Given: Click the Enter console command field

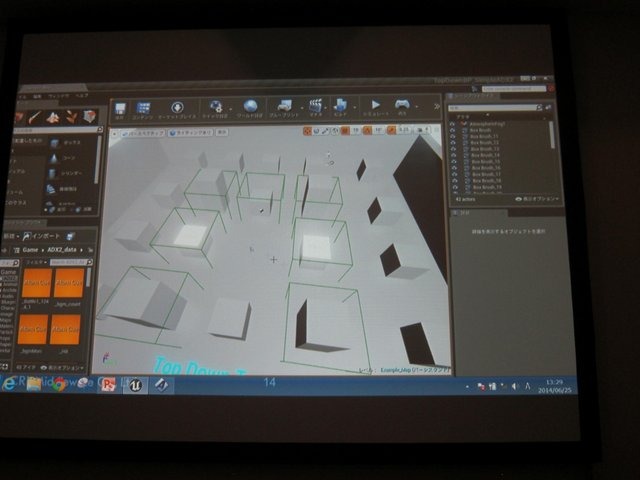Looking at the screenshot, I should tap(513, 89).
